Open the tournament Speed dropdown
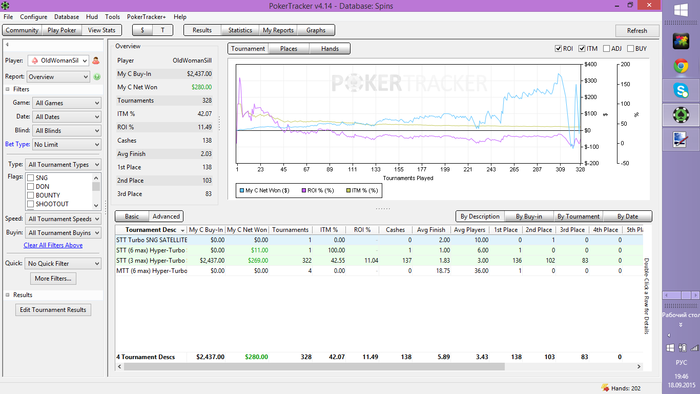700x394 pixels. [63, 219]
